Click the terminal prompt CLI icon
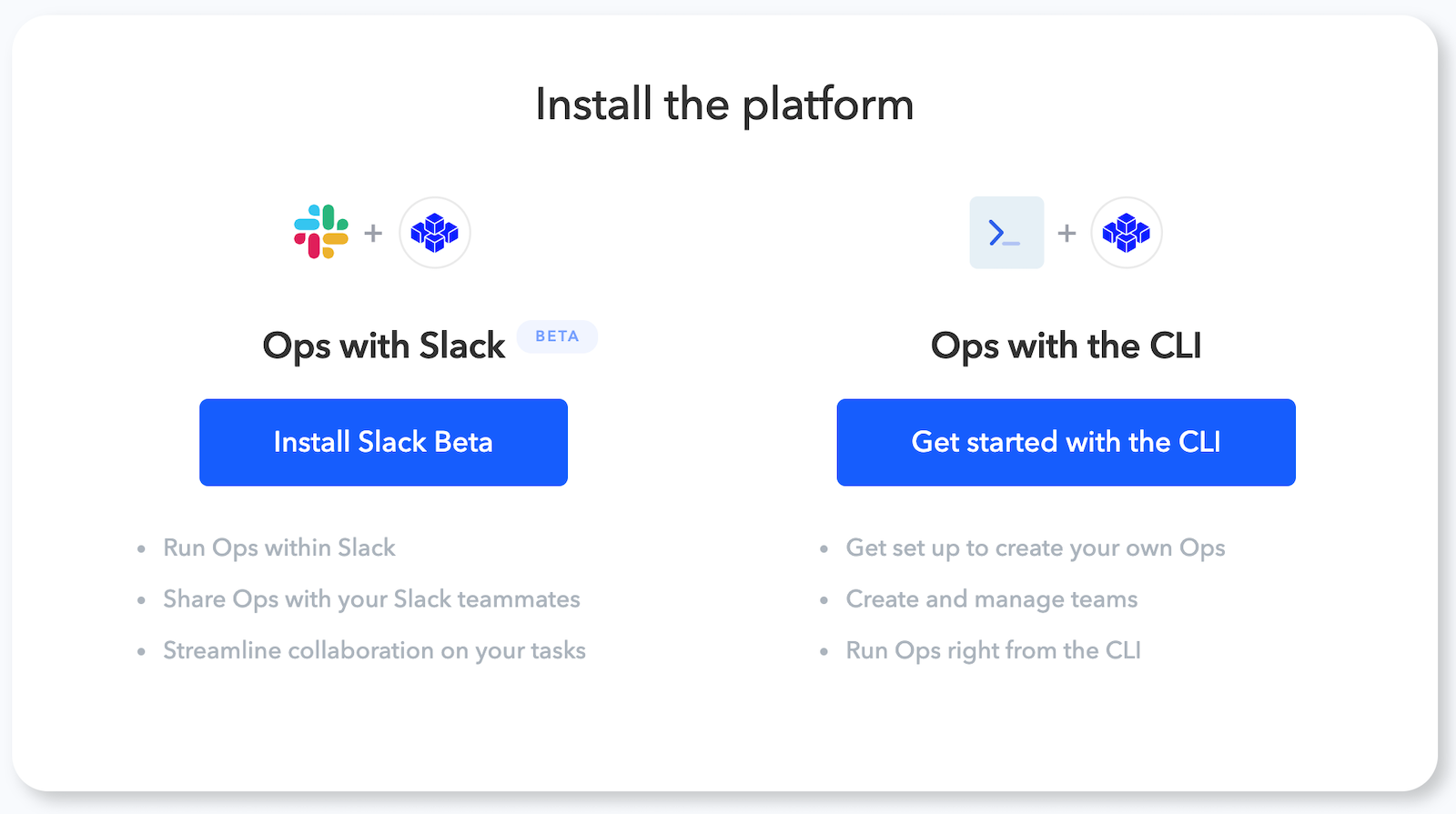The width and height of the screenshot is (1456, 814). pyautogui.click(x=1006, y=233)
